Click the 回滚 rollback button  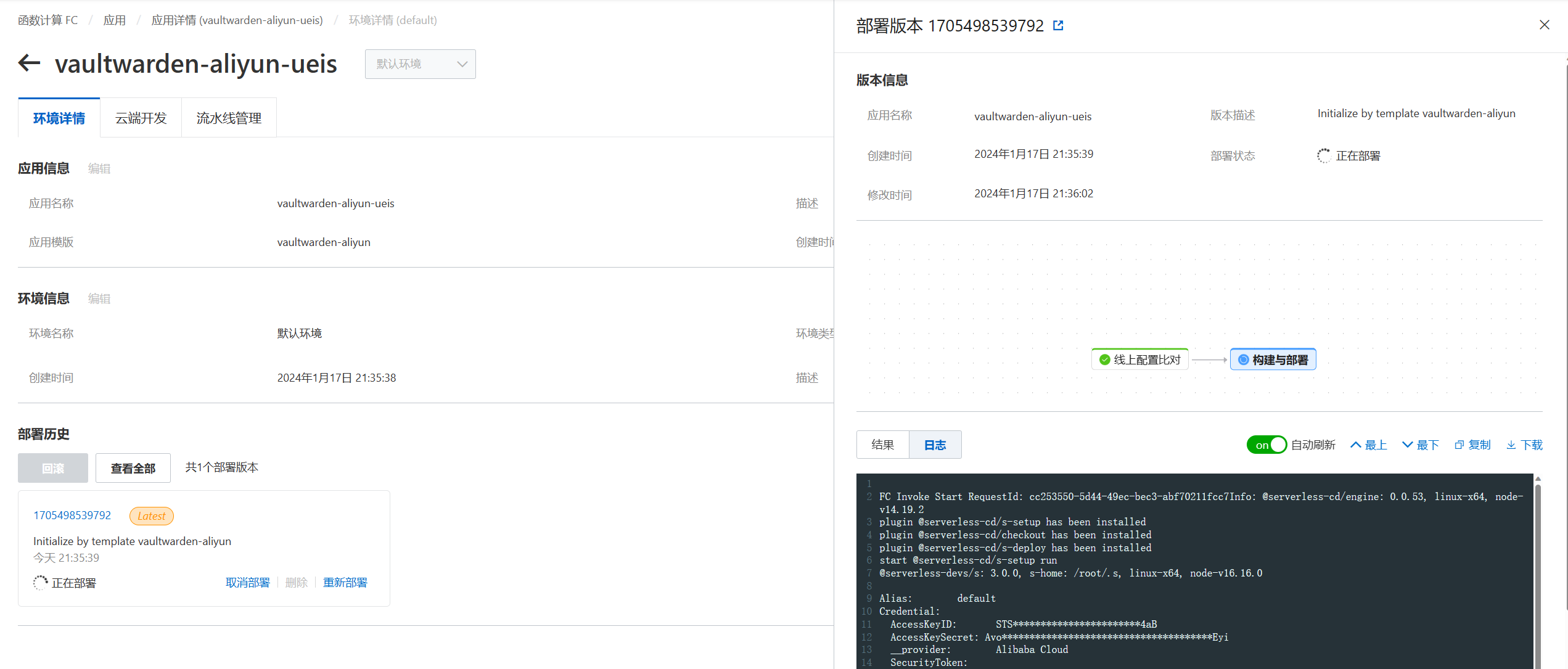(x=53, y=468)
